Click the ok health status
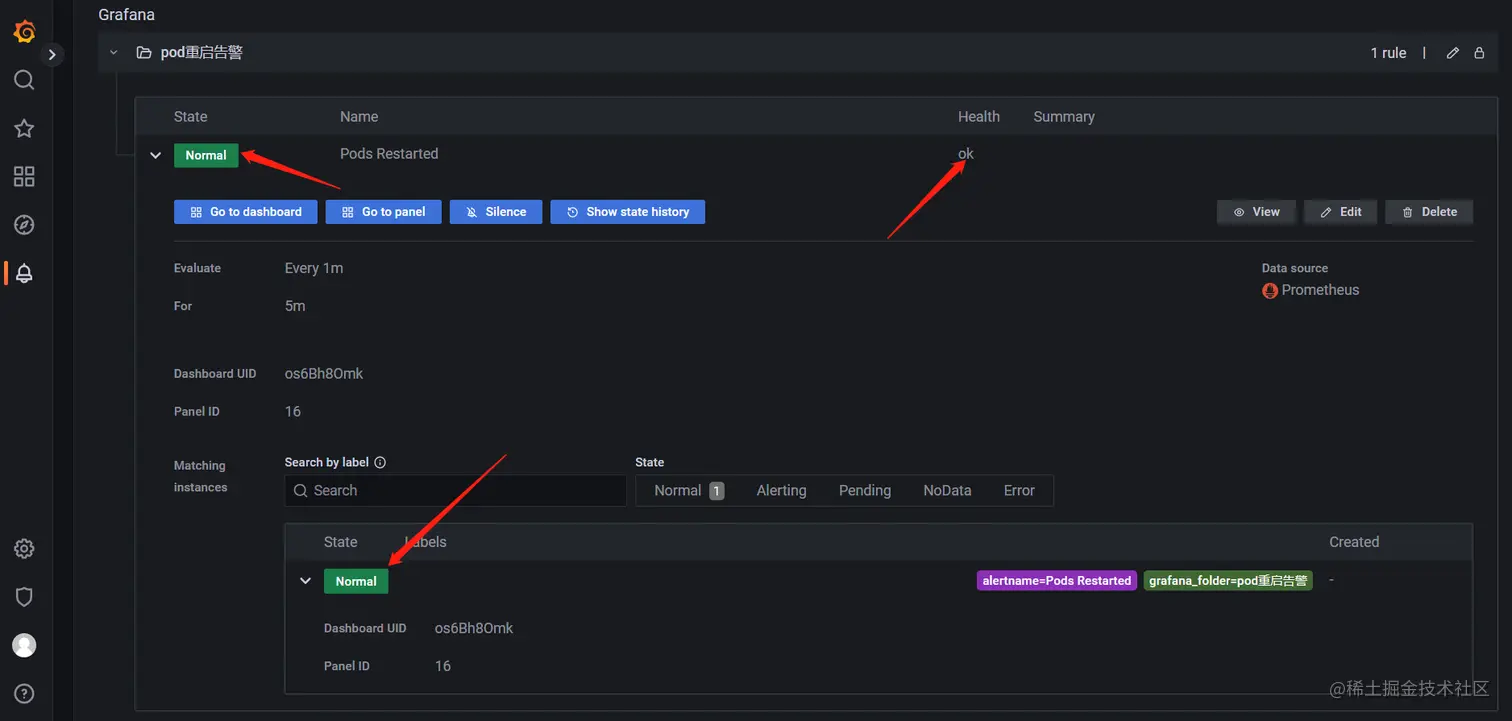The width and height of the screenshot is (1512, 721). pos(966,154)
